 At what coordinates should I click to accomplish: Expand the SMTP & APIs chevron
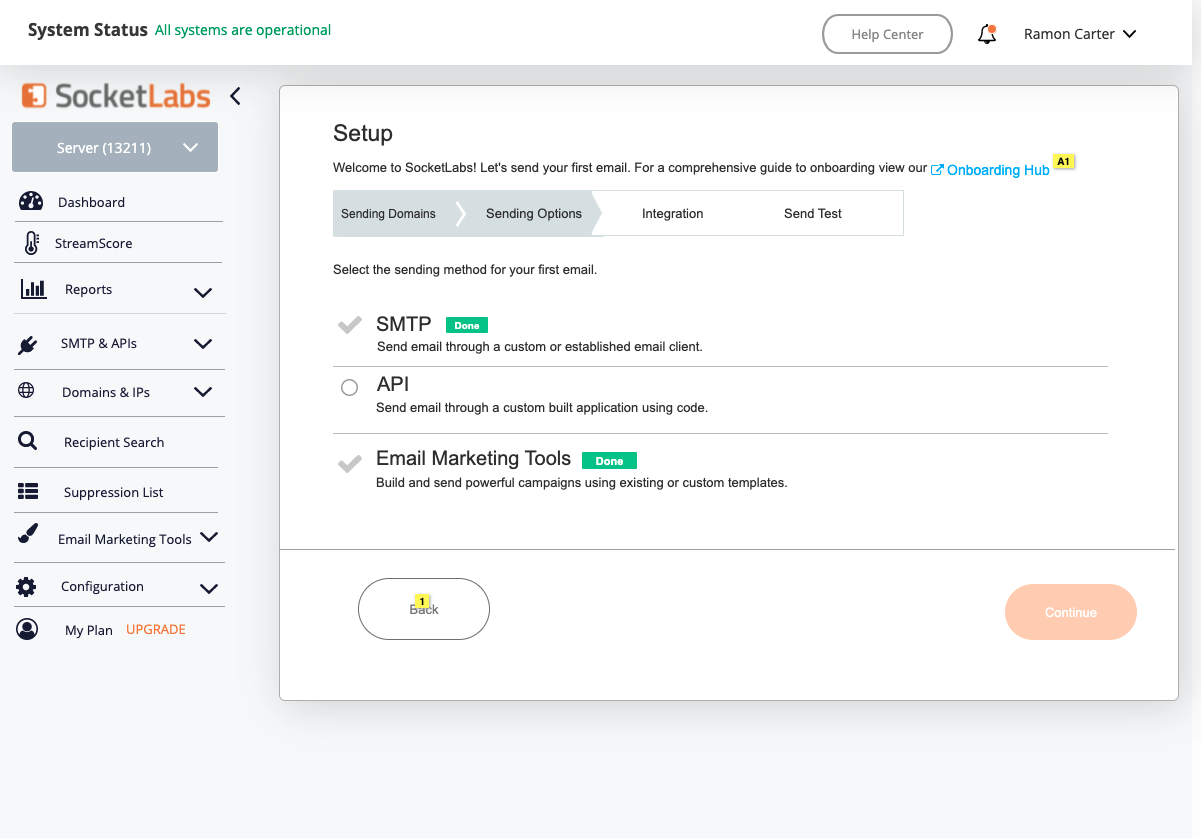point(203,343)
